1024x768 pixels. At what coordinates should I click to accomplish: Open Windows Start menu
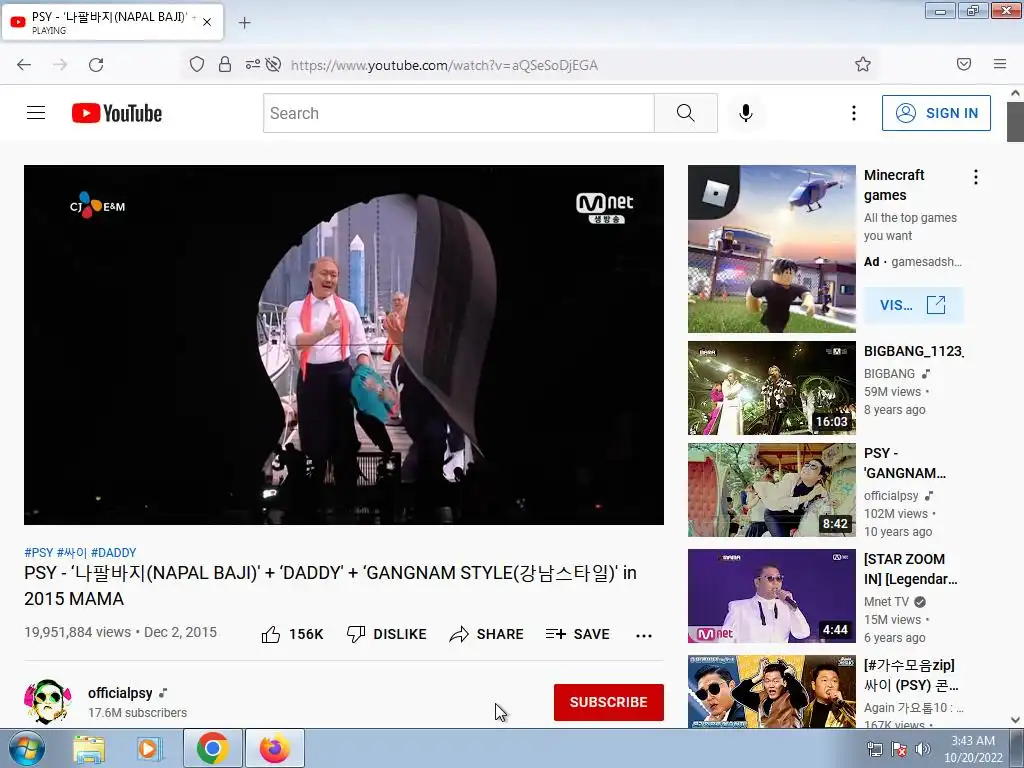(x=27, y=748)
